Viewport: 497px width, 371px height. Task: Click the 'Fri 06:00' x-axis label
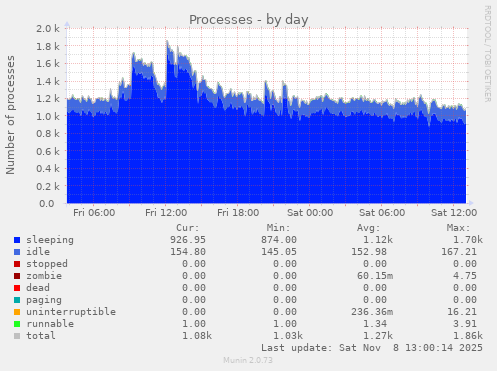click(94, 213)
